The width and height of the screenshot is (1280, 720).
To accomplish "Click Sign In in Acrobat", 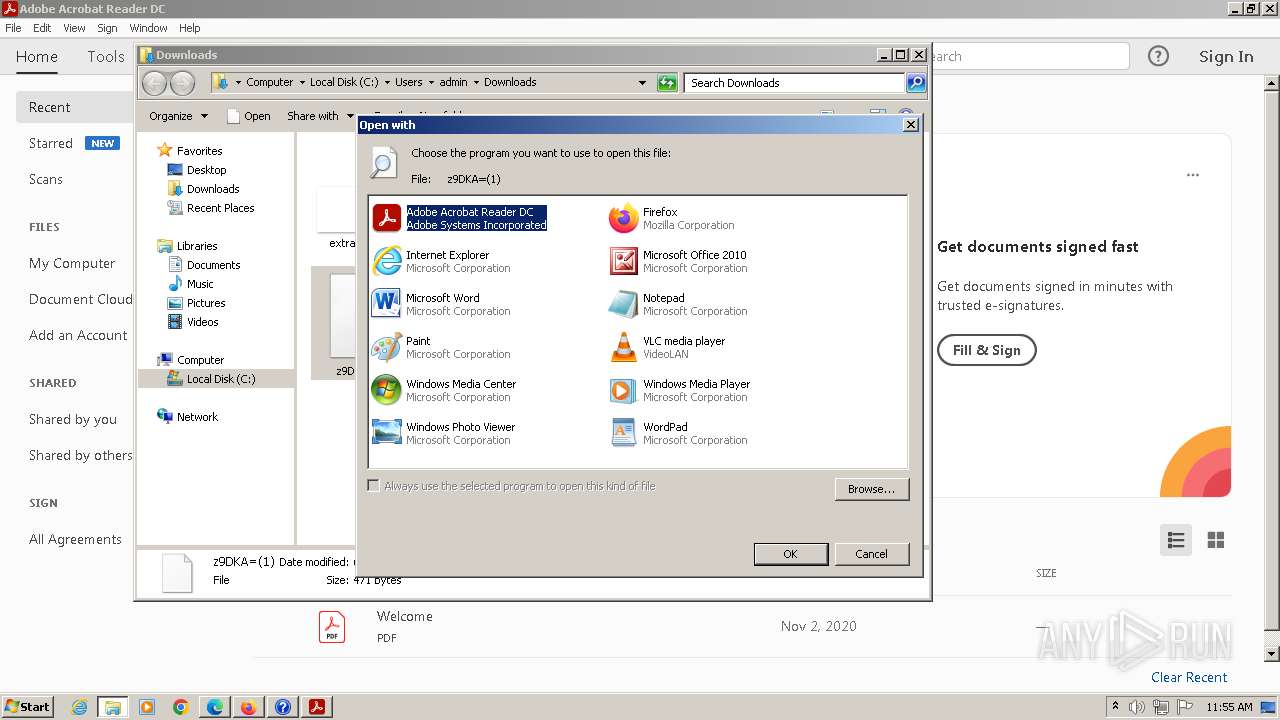I will click(1226, 57).
